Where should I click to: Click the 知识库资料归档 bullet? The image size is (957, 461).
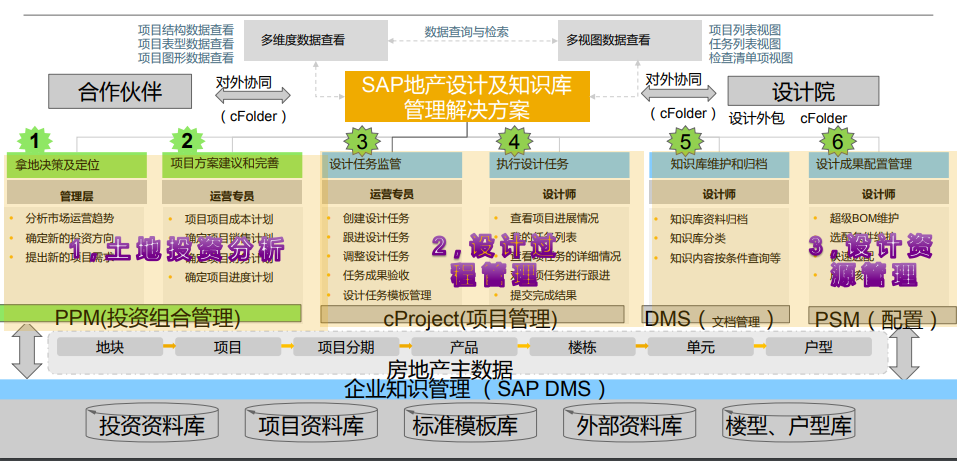tap(708, 219)
